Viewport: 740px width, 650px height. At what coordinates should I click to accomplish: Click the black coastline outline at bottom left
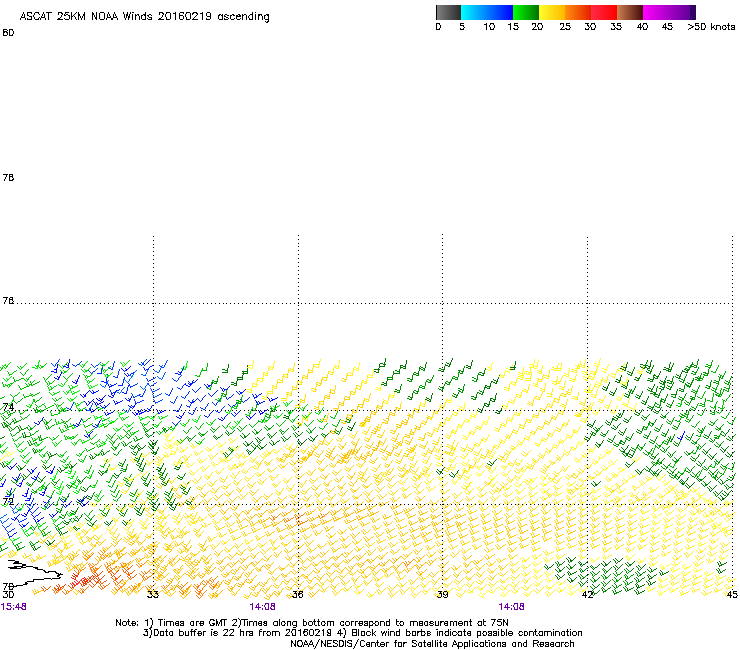[x=34, y=574]
